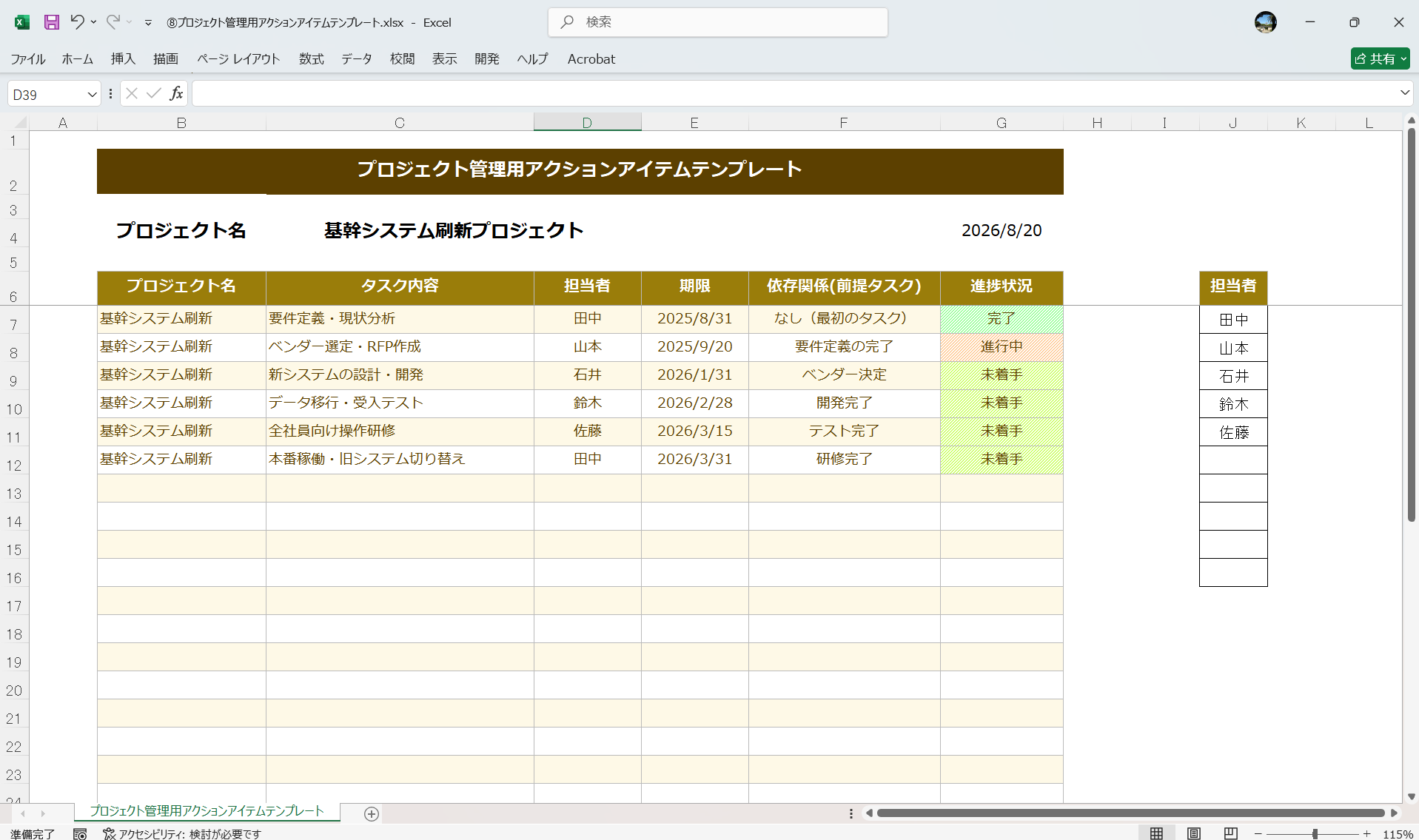Open the データ ribbon tab
The image size is (1419, 840).
pos(357,59)
